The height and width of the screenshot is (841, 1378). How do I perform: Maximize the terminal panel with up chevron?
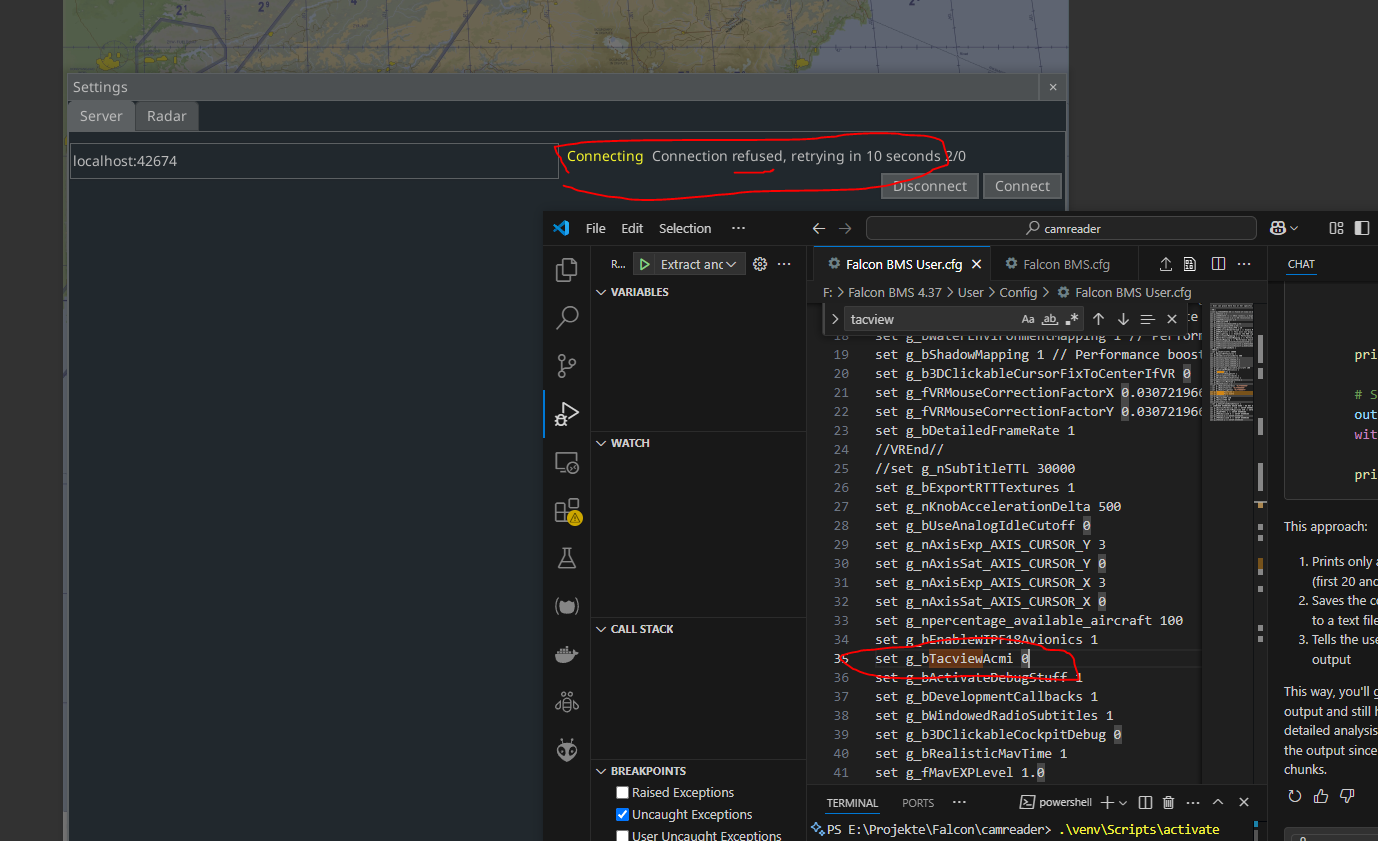(1218, 802)
